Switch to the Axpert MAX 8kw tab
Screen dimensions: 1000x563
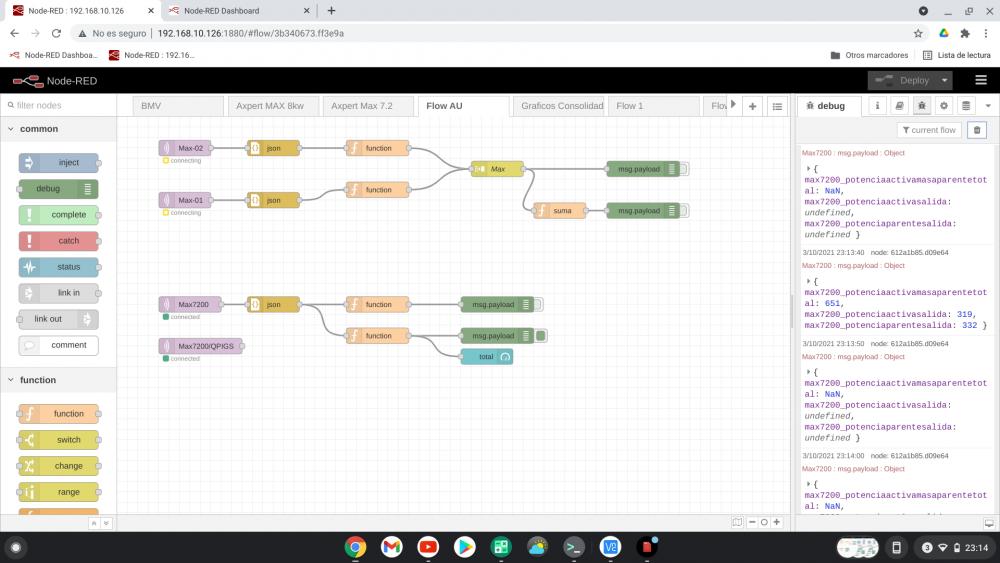(274, 106)
